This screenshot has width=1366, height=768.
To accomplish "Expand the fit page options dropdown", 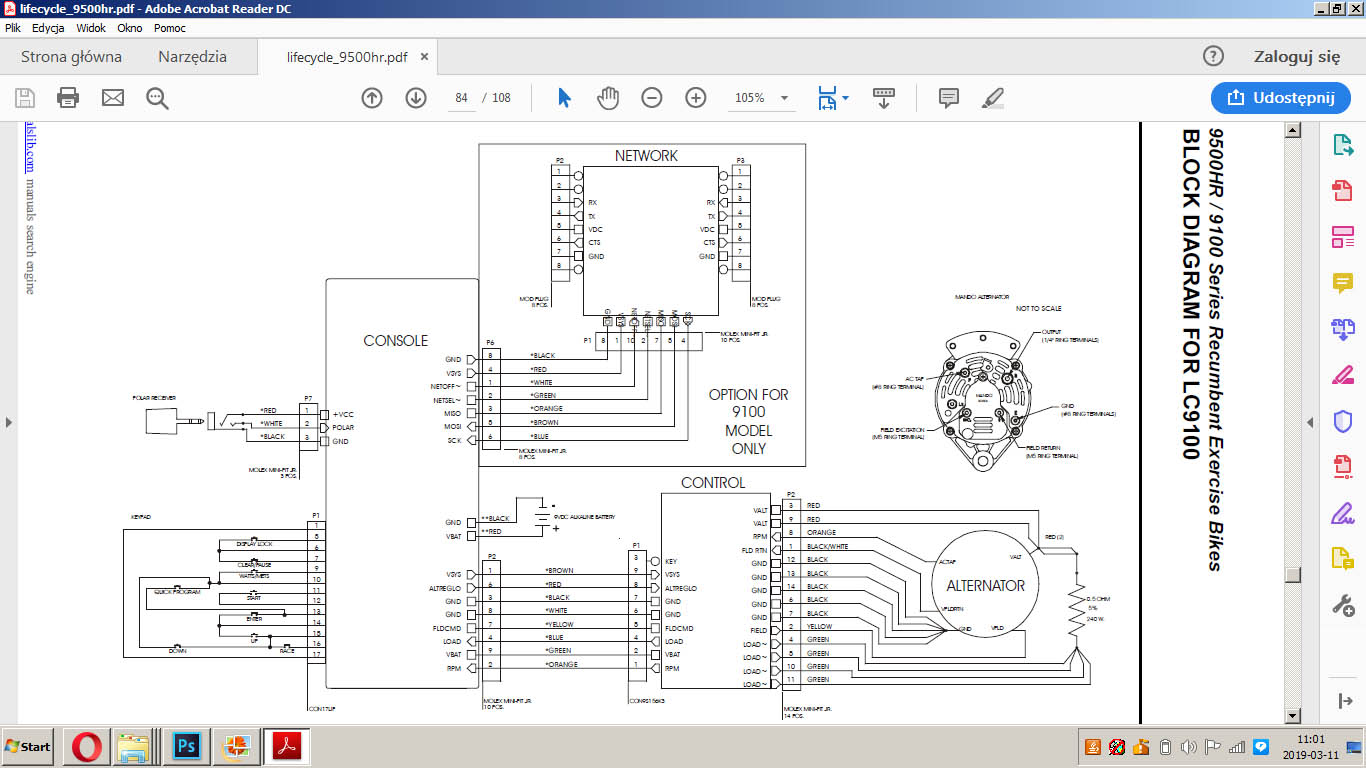I will [x=846, y=98].
